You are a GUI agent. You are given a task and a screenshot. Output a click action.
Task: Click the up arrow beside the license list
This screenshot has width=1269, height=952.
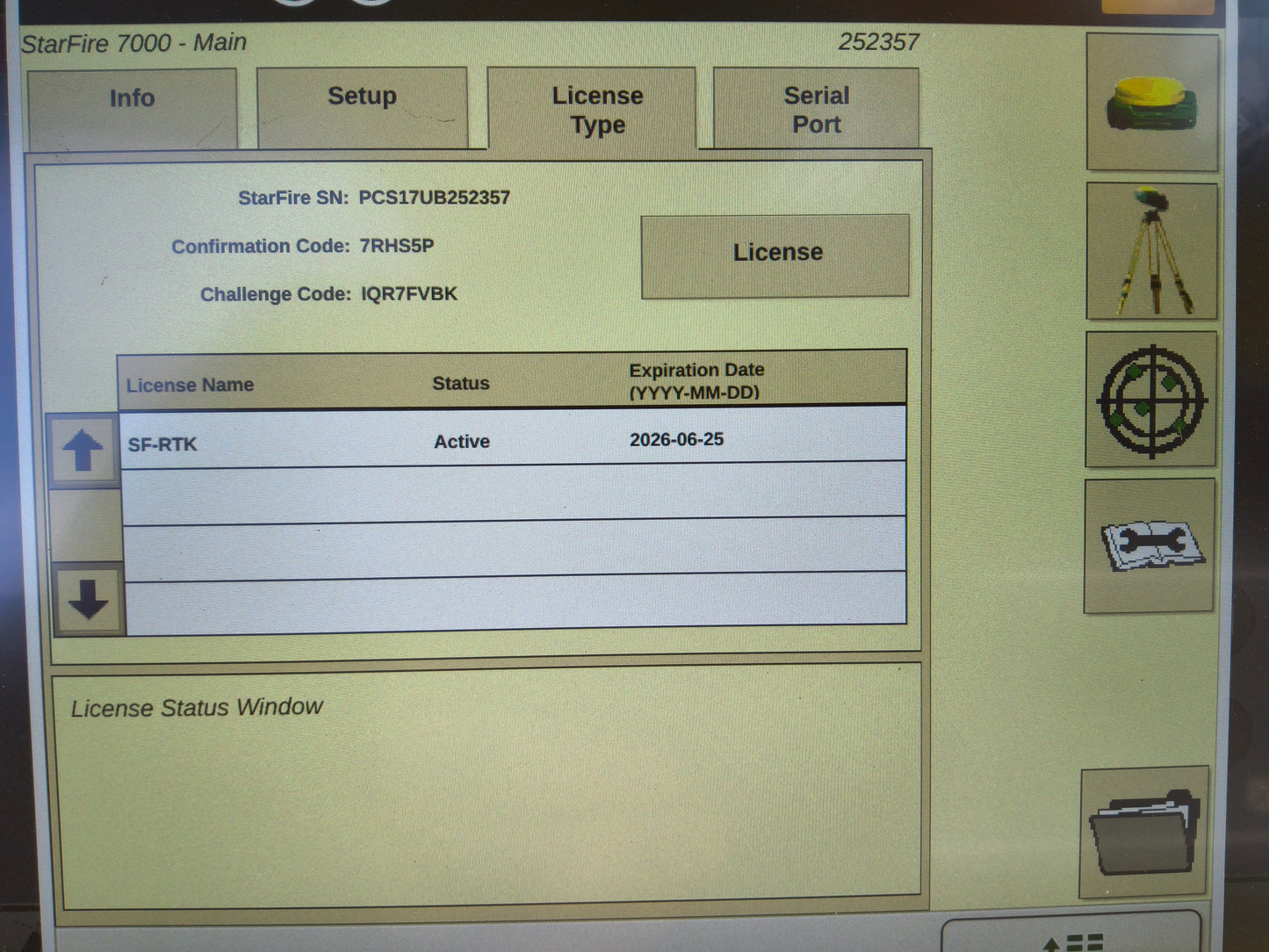[83, 451]
